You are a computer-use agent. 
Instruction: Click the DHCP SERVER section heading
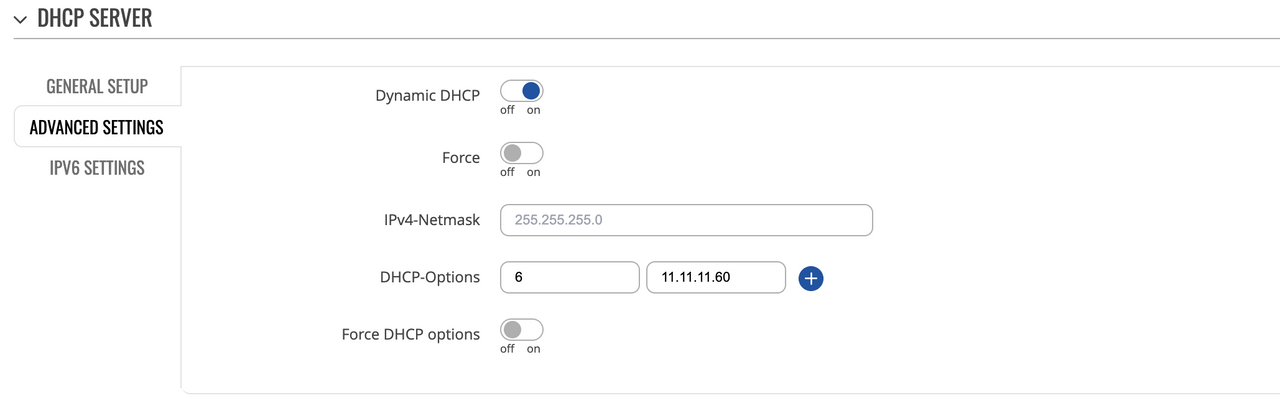(94, 18)
